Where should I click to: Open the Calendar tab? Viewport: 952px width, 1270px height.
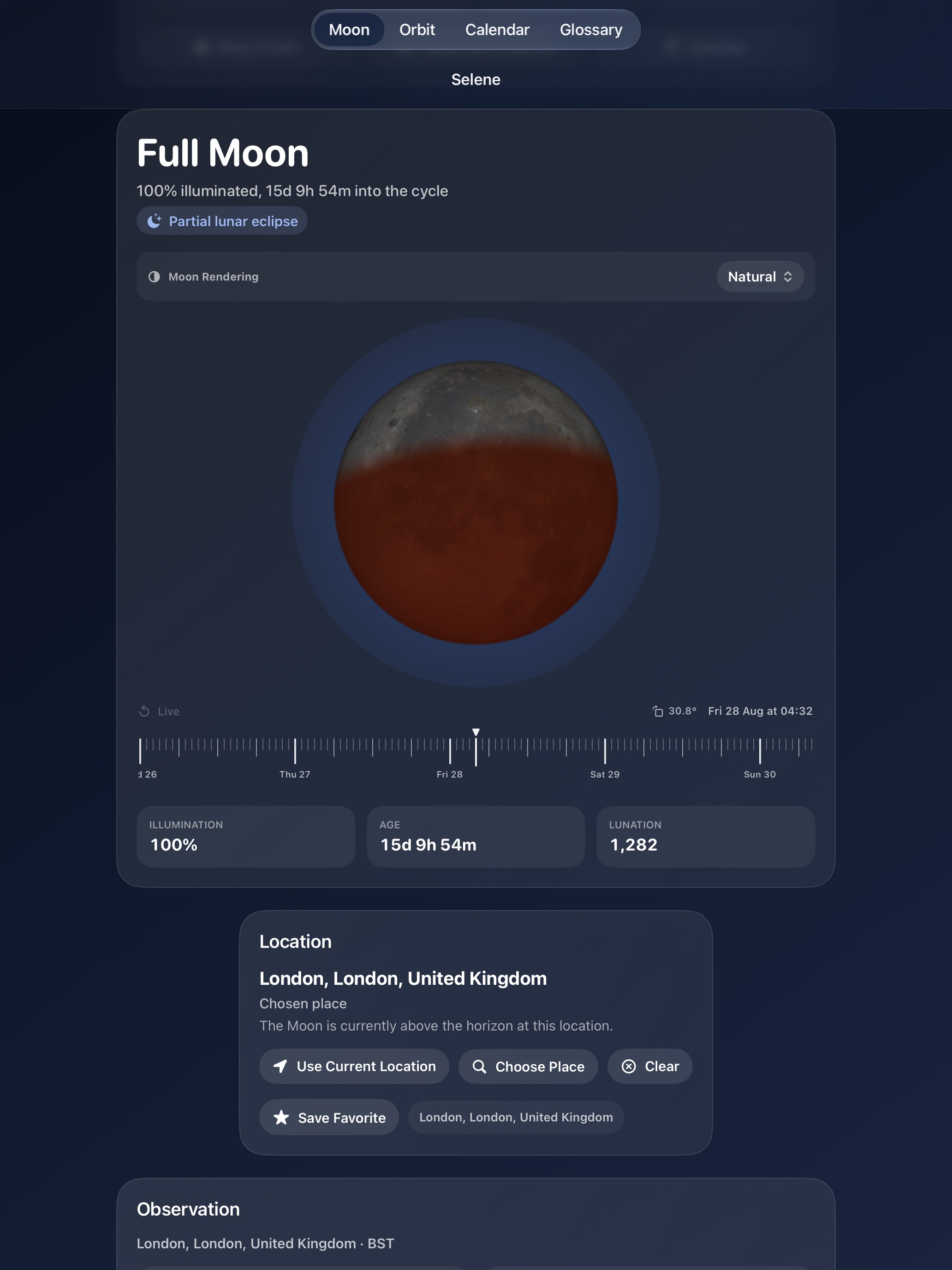(x=497, y=30)
